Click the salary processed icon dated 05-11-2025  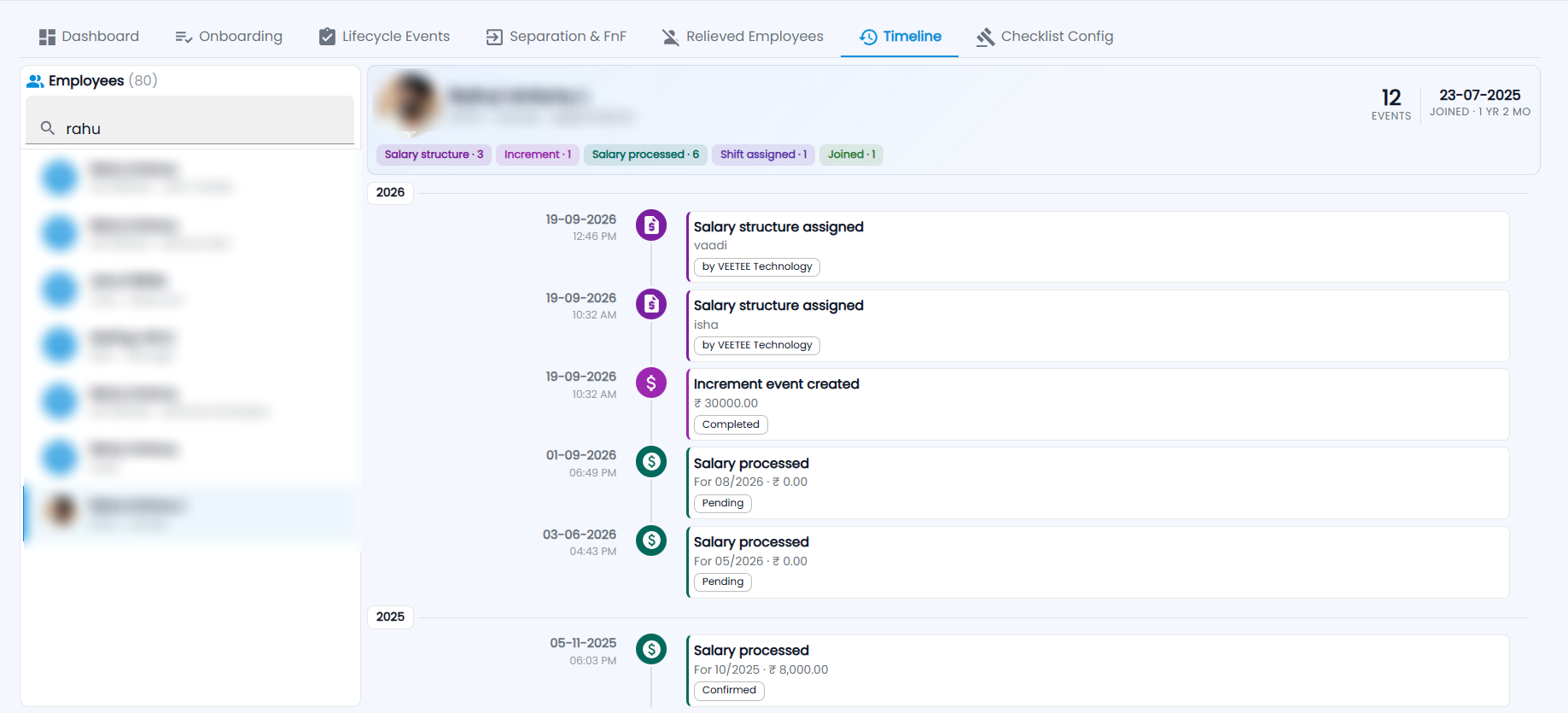pos(651,649)
